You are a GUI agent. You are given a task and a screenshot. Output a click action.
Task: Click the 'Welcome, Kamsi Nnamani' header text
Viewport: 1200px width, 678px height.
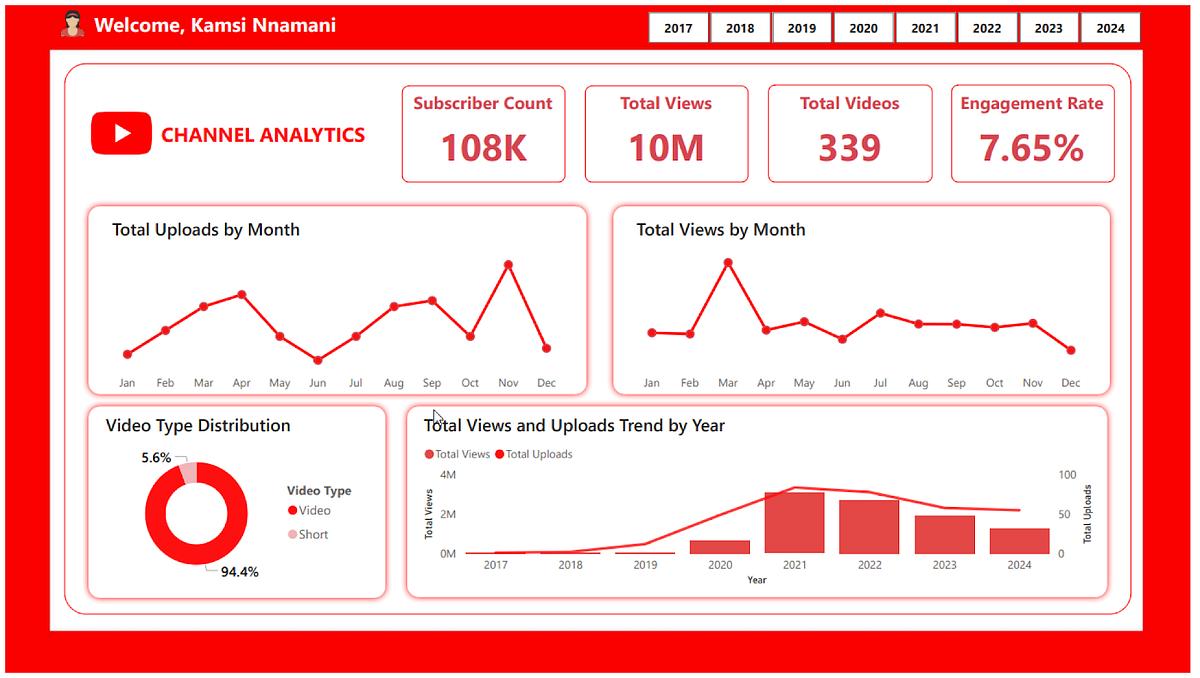point(215,25)
